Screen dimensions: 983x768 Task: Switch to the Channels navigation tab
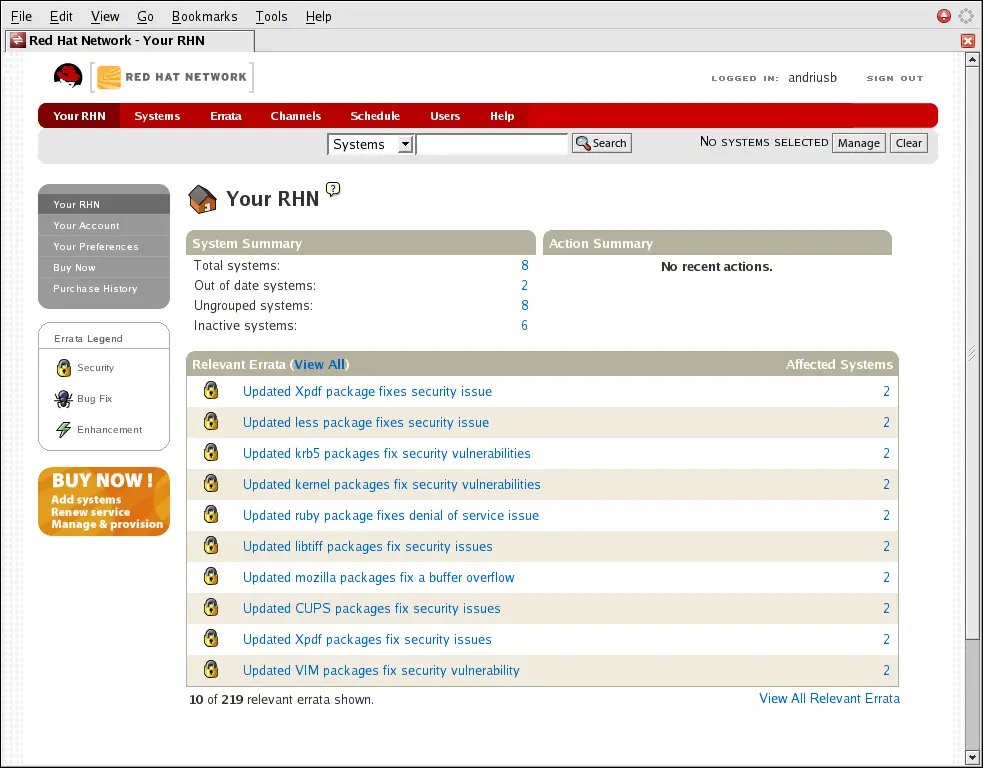click(x=295, y=116)
